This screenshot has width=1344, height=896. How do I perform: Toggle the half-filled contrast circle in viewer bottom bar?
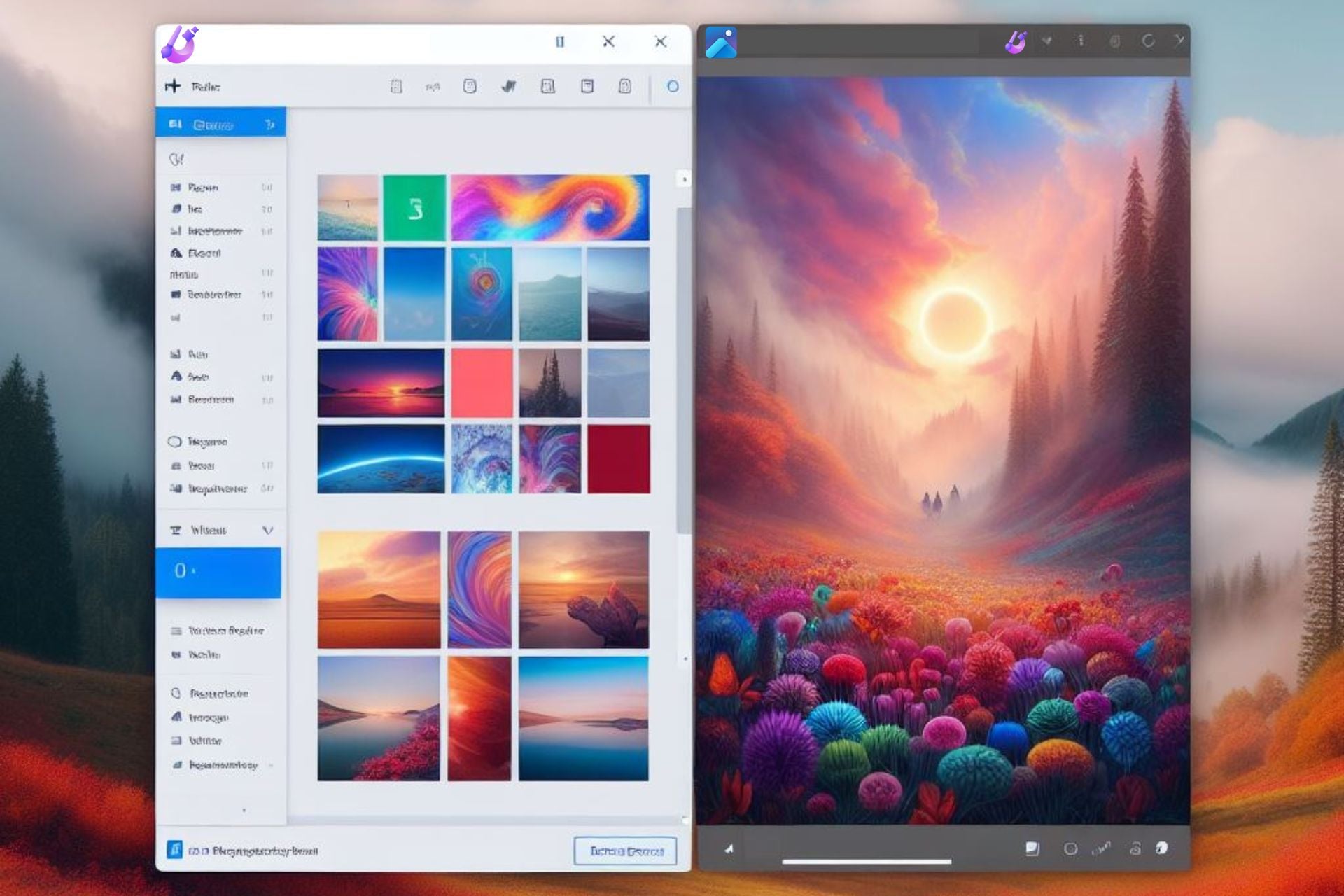coord(1162,848)
